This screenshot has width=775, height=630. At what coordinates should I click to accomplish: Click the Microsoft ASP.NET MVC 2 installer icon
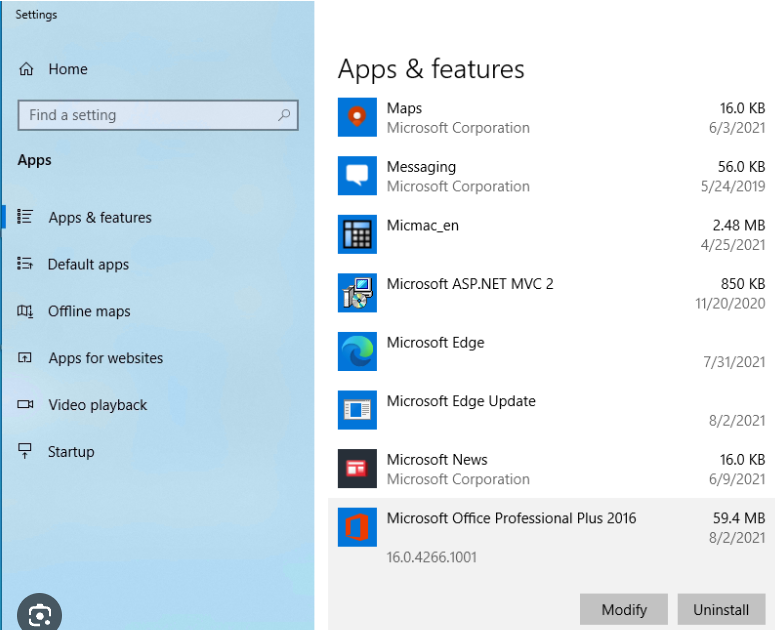pyautogui.click(x=357, y=293)
